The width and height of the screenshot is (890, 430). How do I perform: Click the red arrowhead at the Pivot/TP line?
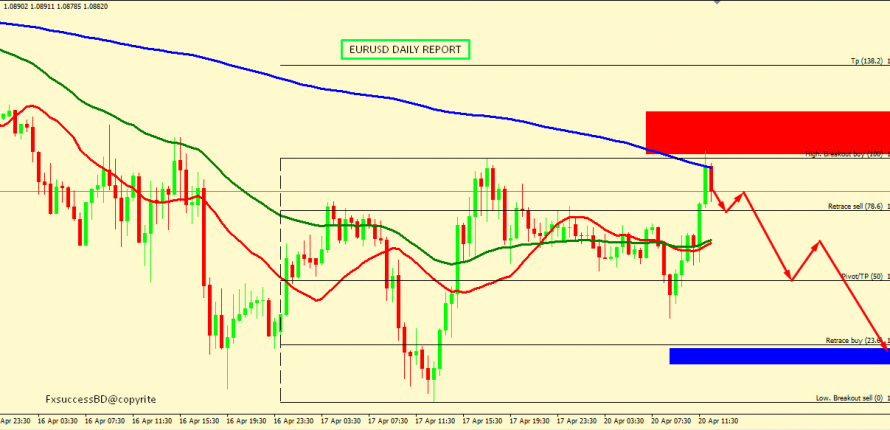pyautogui.click(x=791, y=278)
